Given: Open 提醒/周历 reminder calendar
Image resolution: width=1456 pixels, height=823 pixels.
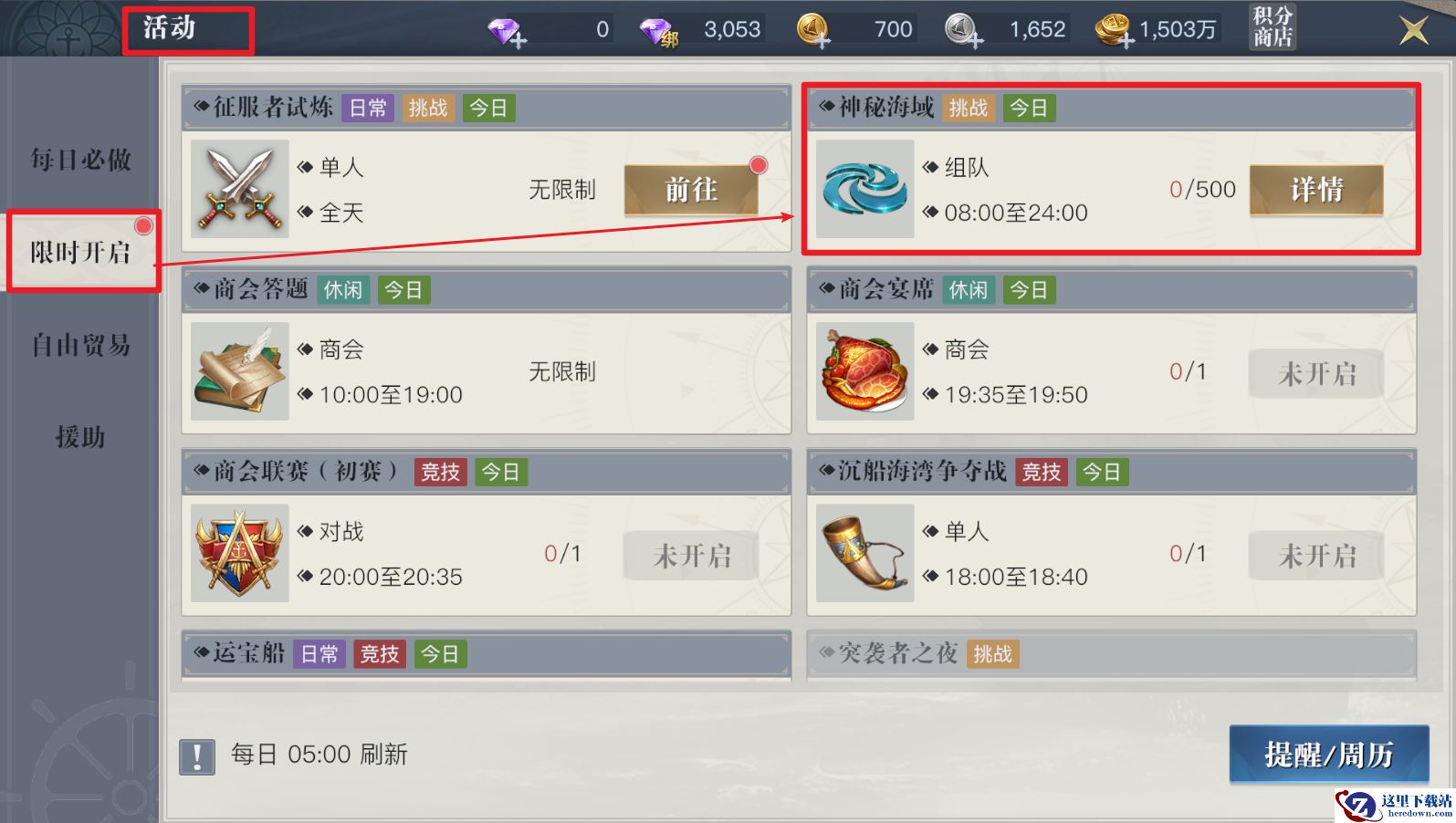Looking at the screenshot, I should [x=1329, y=755].
